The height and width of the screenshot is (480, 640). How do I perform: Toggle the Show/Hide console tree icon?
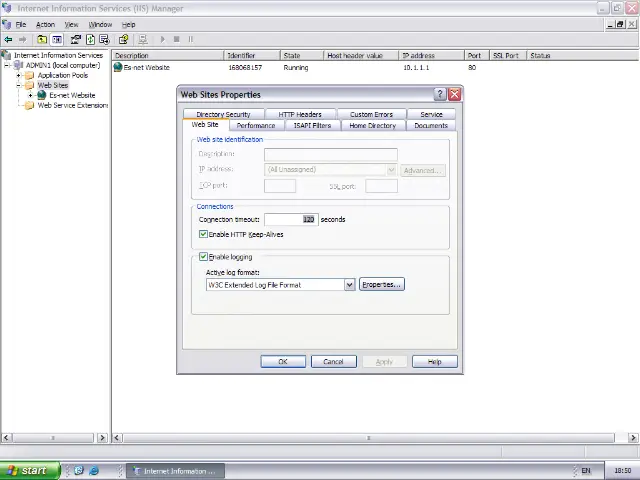57,40
